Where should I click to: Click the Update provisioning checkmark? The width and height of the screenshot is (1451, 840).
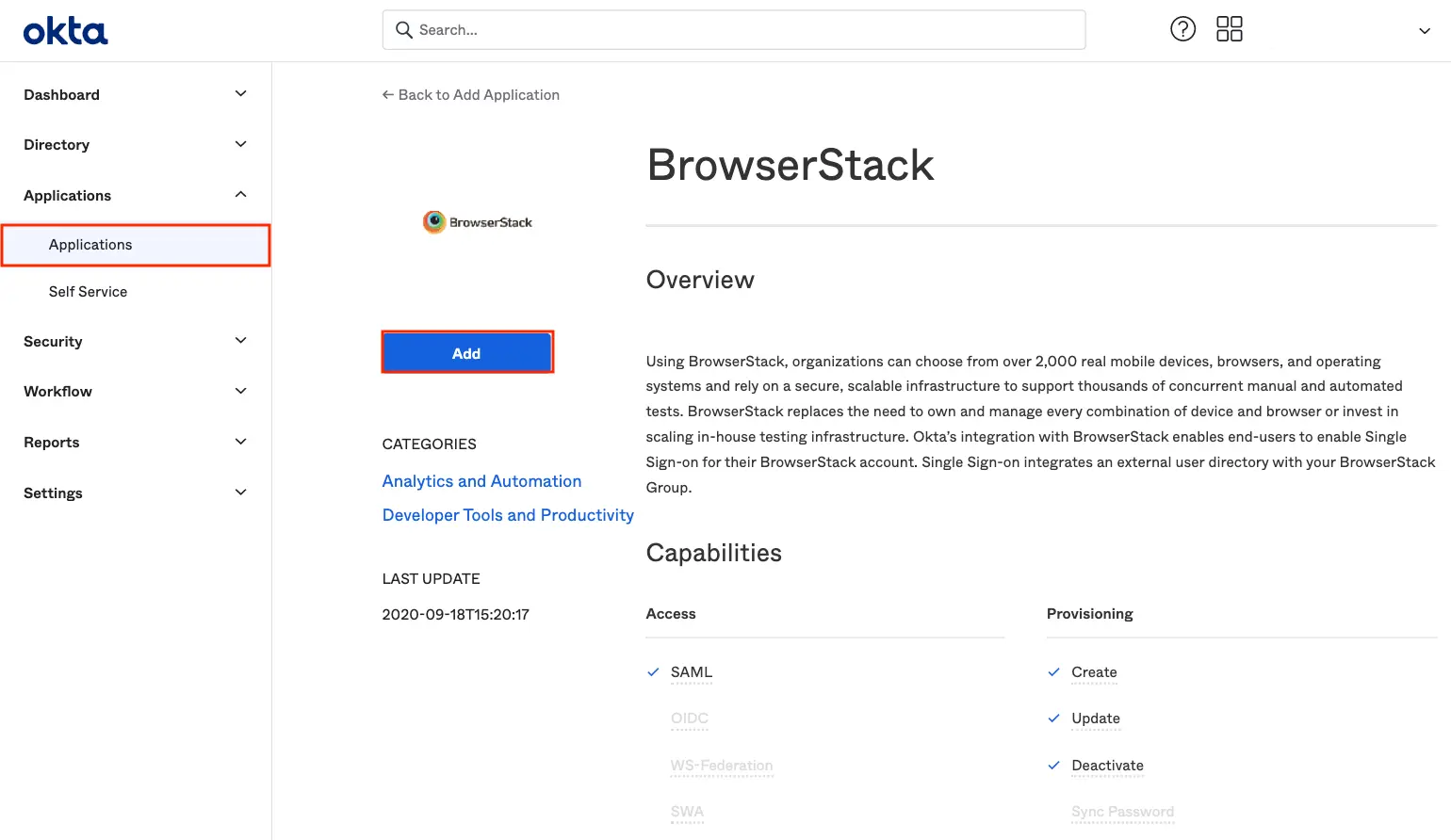pos(1053,719)
